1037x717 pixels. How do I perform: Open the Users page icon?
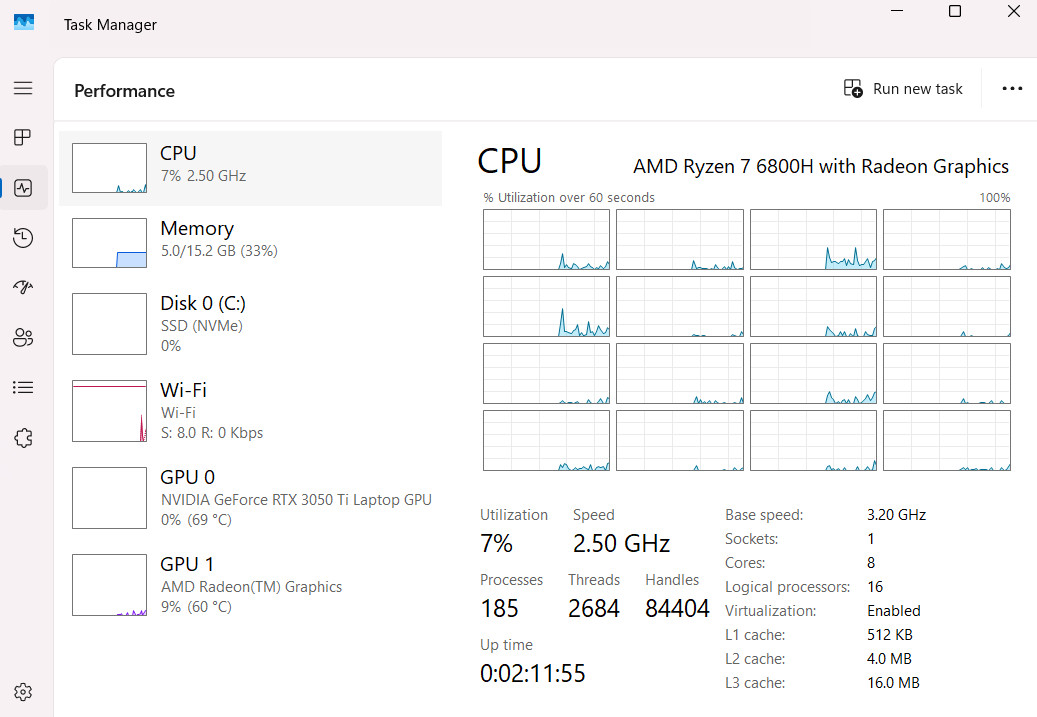click(23, 337)
